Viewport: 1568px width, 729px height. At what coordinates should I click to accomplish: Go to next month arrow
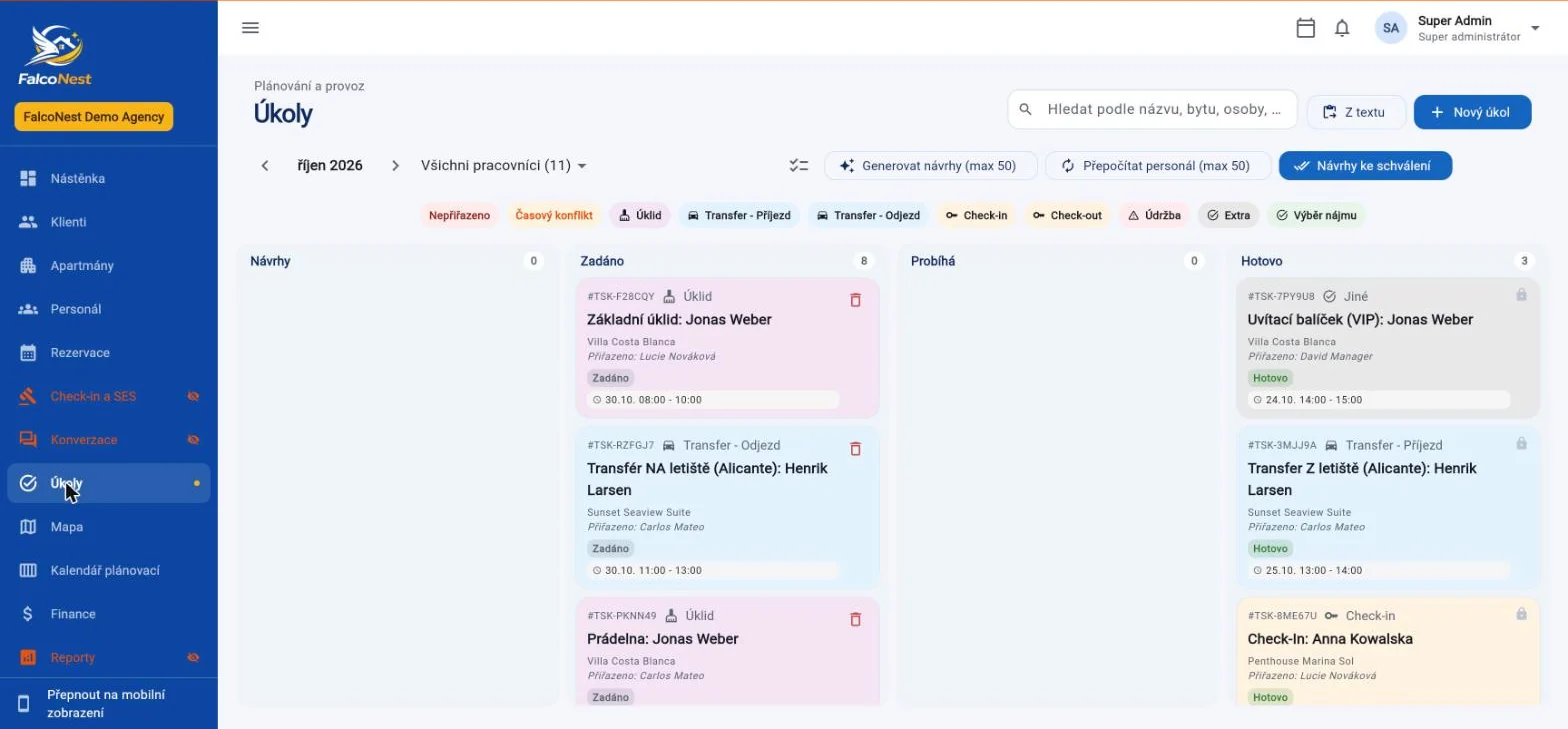395,166
